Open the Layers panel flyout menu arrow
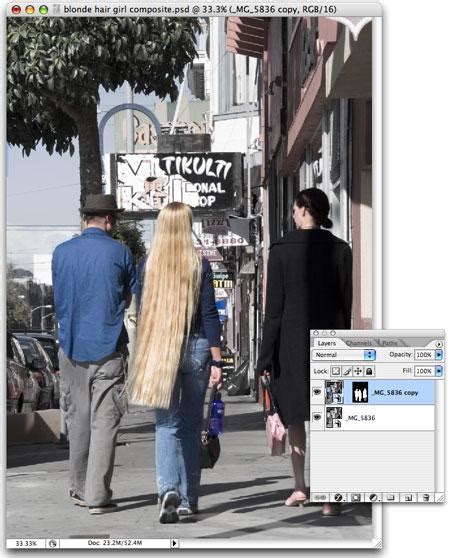Viewport: 450px width, 558px height. pyautogui.click(x=439, y=344)
